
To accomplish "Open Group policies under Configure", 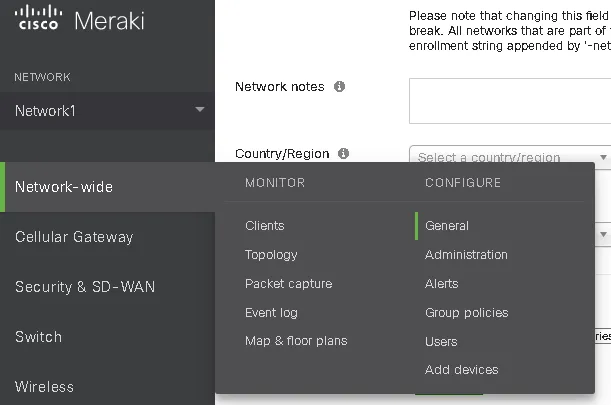I will tap(467, 313).
